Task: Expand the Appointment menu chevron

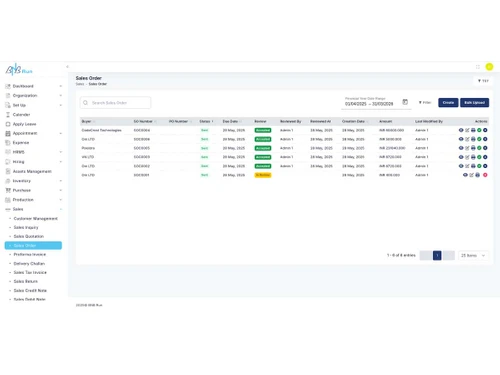Action: pos(61,133)
